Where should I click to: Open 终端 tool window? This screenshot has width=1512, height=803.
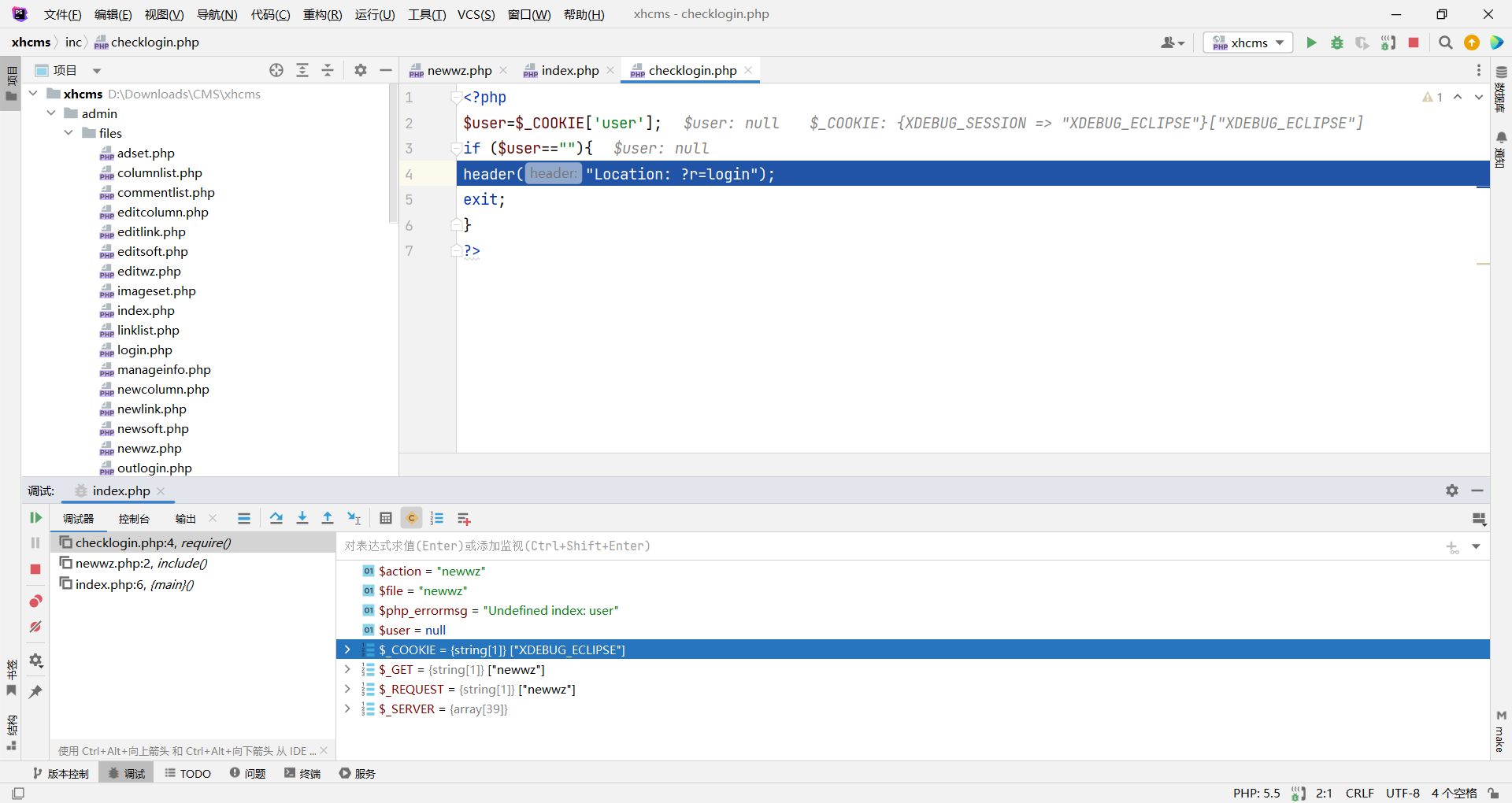point(302,773)
